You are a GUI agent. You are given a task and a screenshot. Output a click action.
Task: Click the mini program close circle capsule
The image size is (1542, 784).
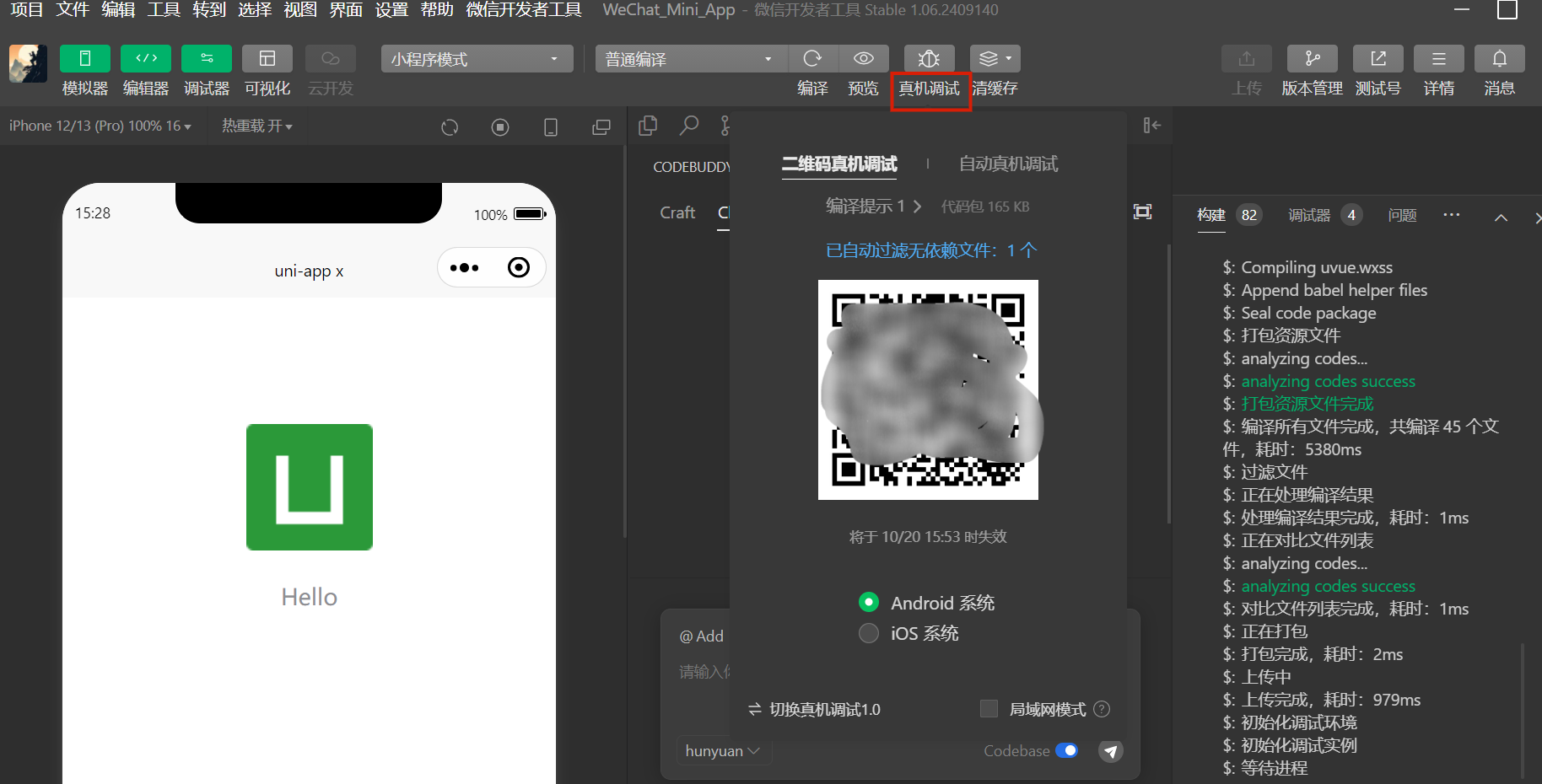[519, 267]
